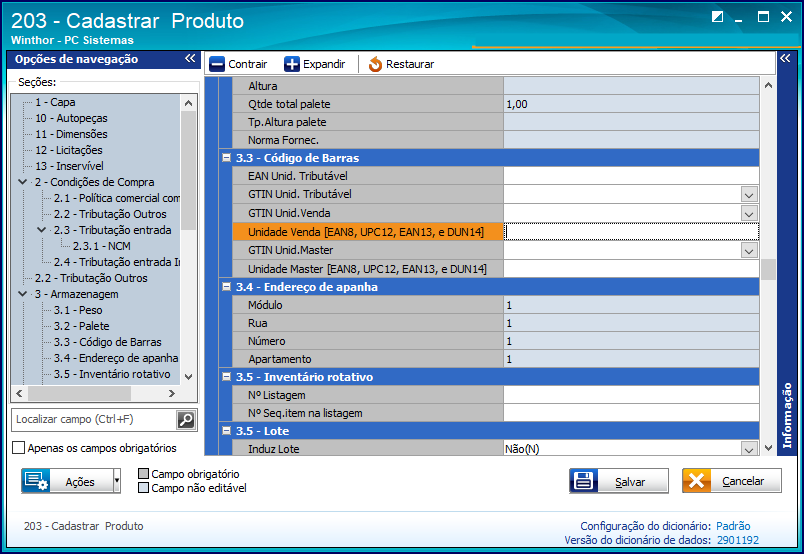The width and height of the screenshot is (804, 554).
Task: Collapse tree node 3 - Armazenagem
Action: click(x=23, y=294)
